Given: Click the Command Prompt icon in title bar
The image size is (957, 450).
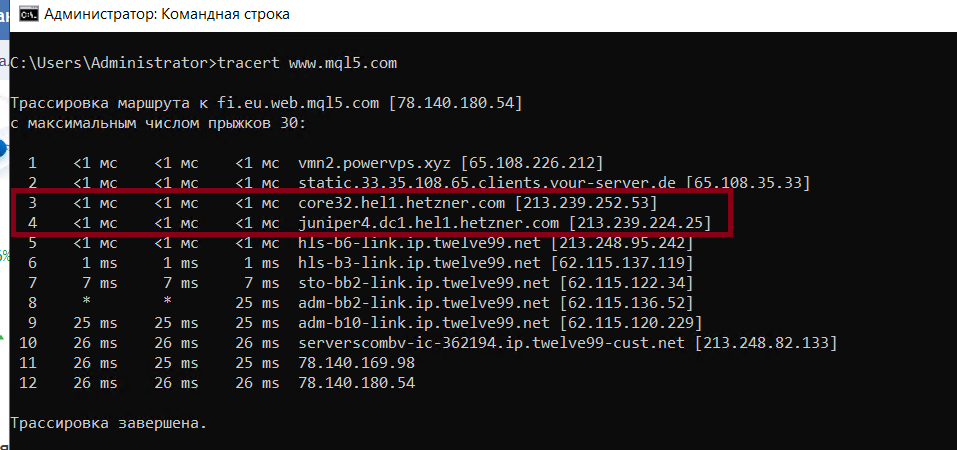Looking at the screenshot, I should pyautogui.click(x=17, y=15).
